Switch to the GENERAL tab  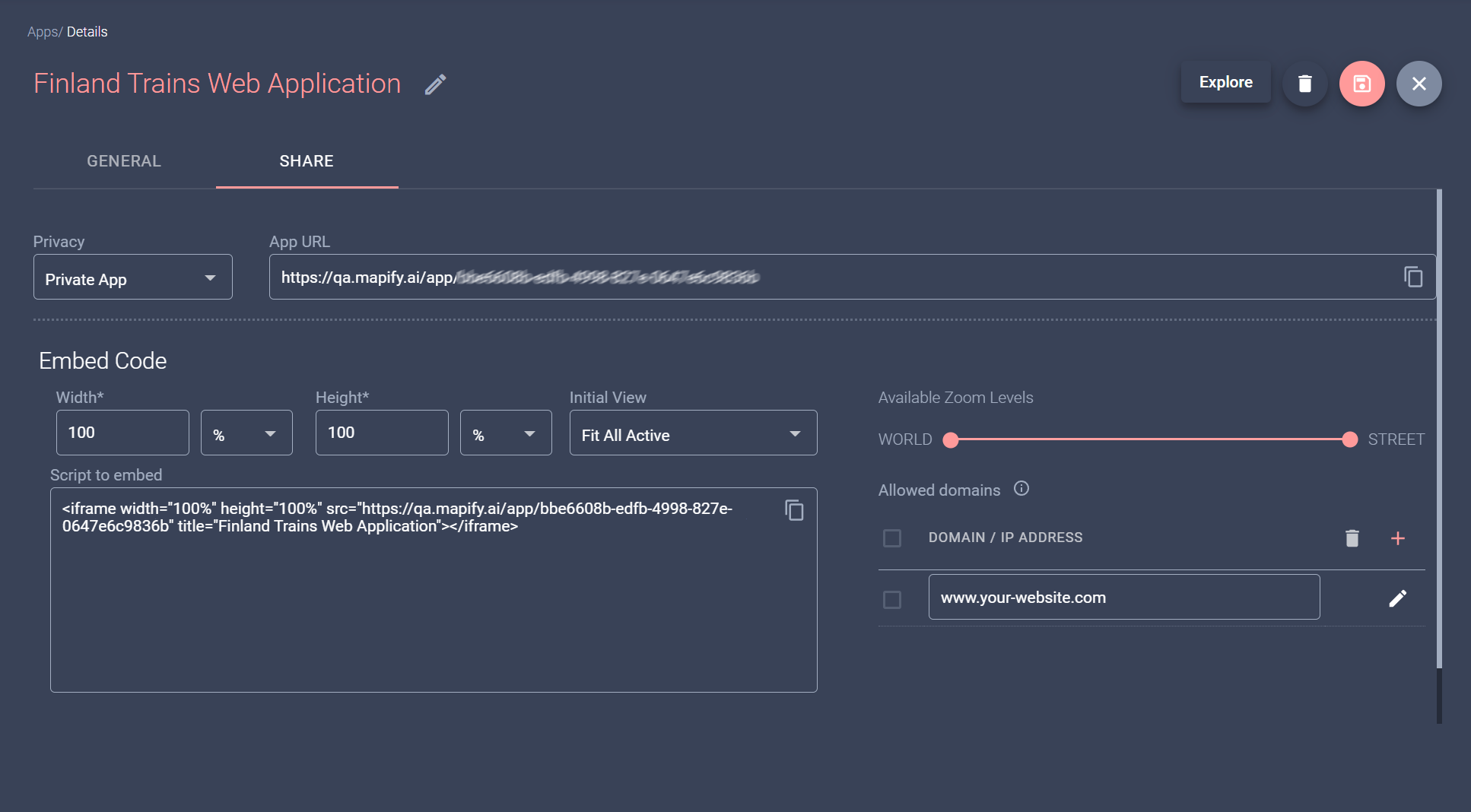tap(123, 161)
